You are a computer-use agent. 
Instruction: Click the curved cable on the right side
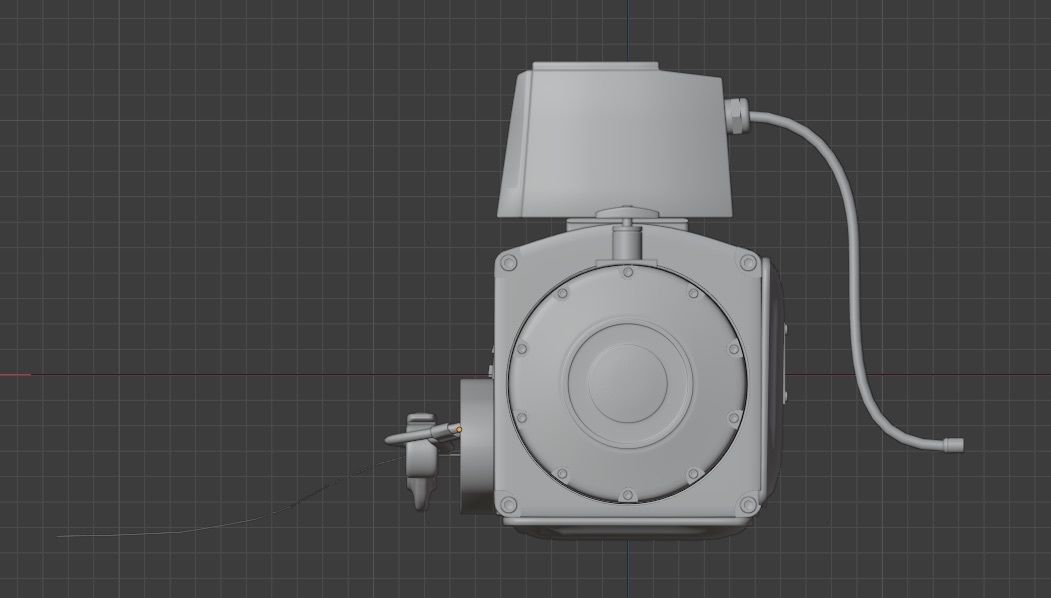(851, 268)
